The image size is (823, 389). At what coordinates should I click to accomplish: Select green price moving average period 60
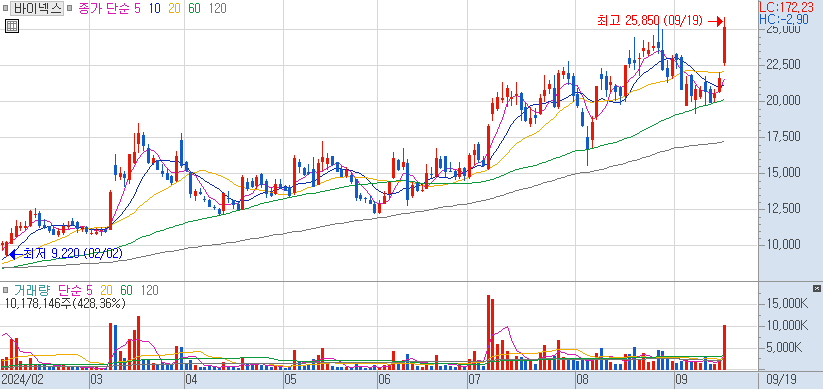tap(194, 8)
